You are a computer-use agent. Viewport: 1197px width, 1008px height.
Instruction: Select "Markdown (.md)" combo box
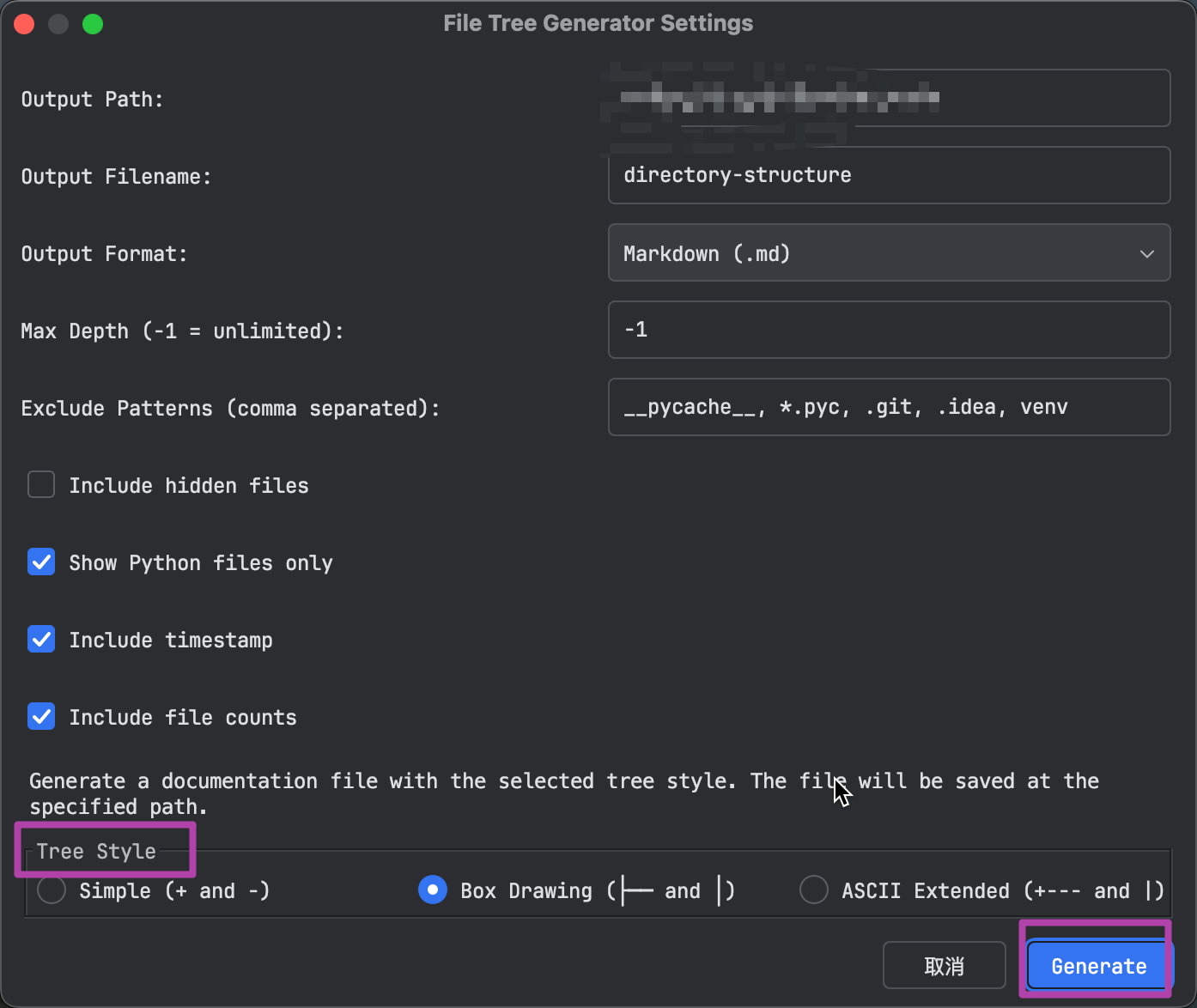(889, 252)
